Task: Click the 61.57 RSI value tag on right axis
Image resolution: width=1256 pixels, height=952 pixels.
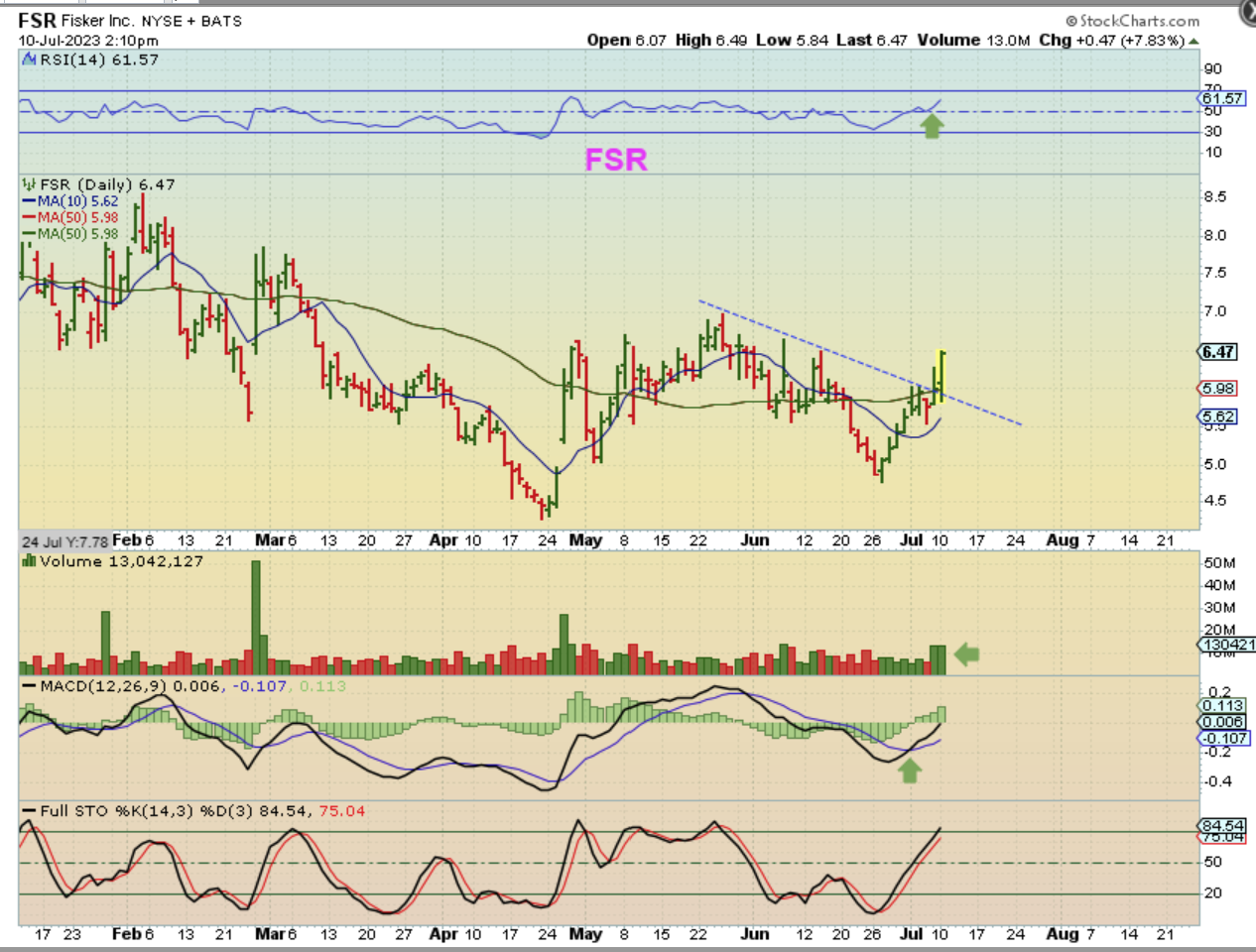Action: 1222,98
